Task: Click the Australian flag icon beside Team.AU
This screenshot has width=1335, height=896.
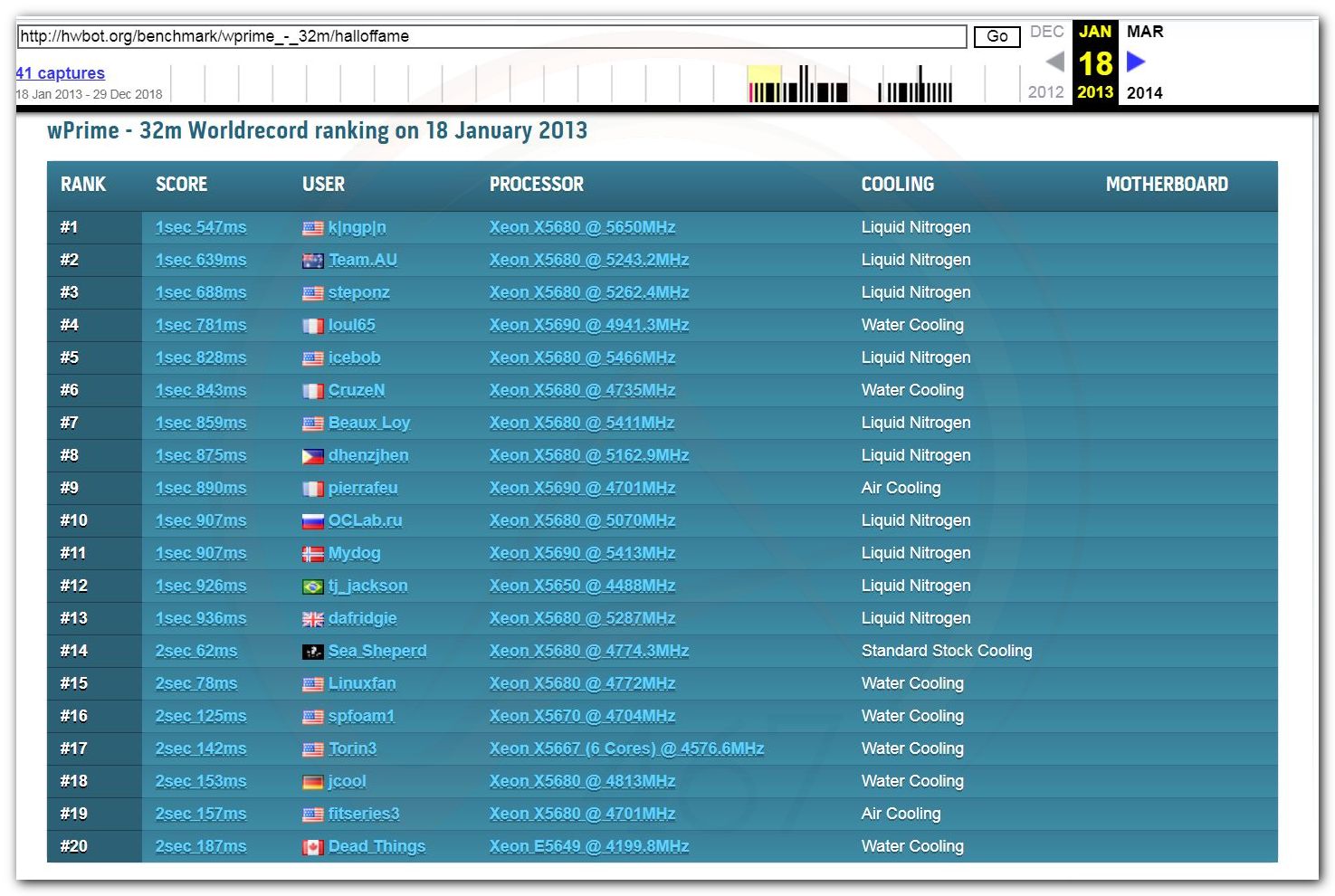Action: [312, 261]
